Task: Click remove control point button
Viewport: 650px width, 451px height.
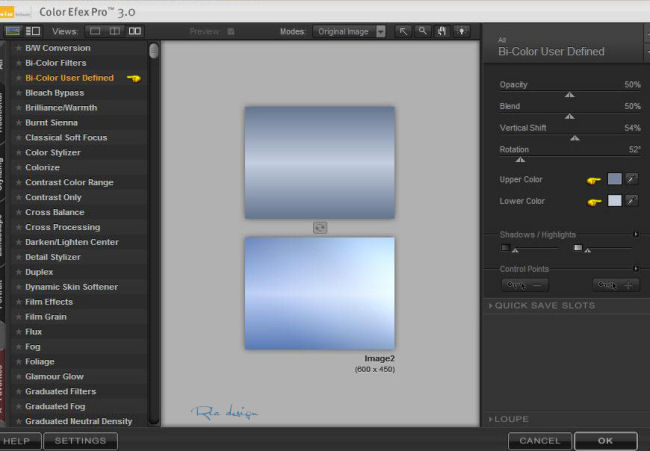Action: [x=525, y=285]
